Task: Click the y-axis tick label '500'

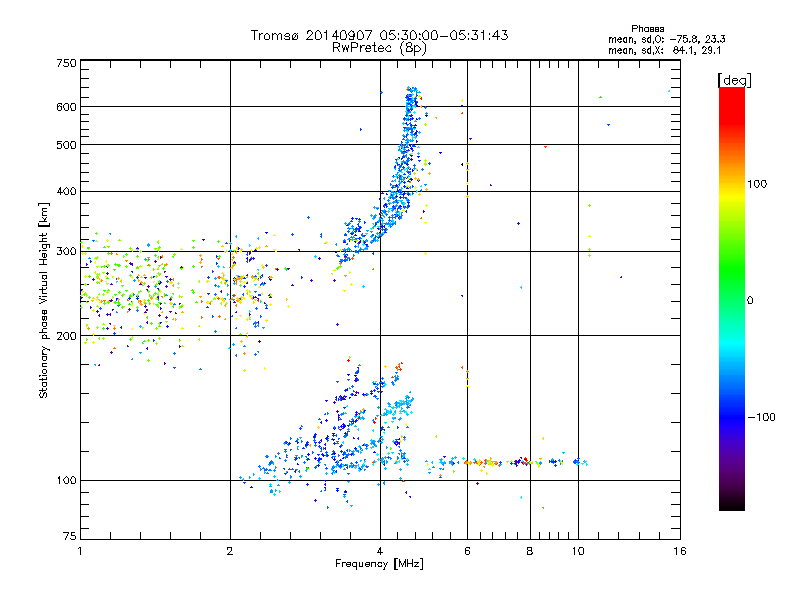Action: tap(66, 145)
